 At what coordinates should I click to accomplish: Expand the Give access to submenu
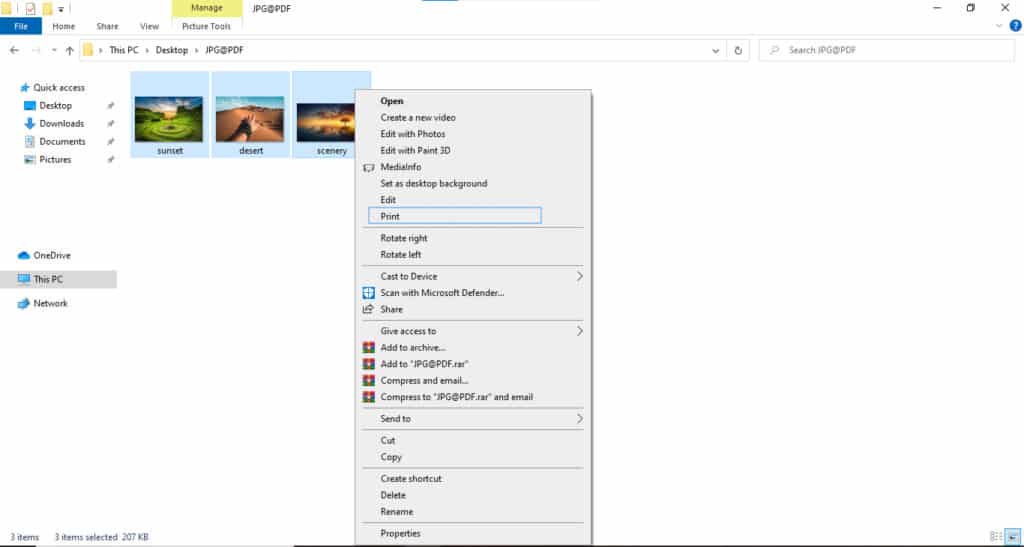pyautogui.click(x=473, y=332)
